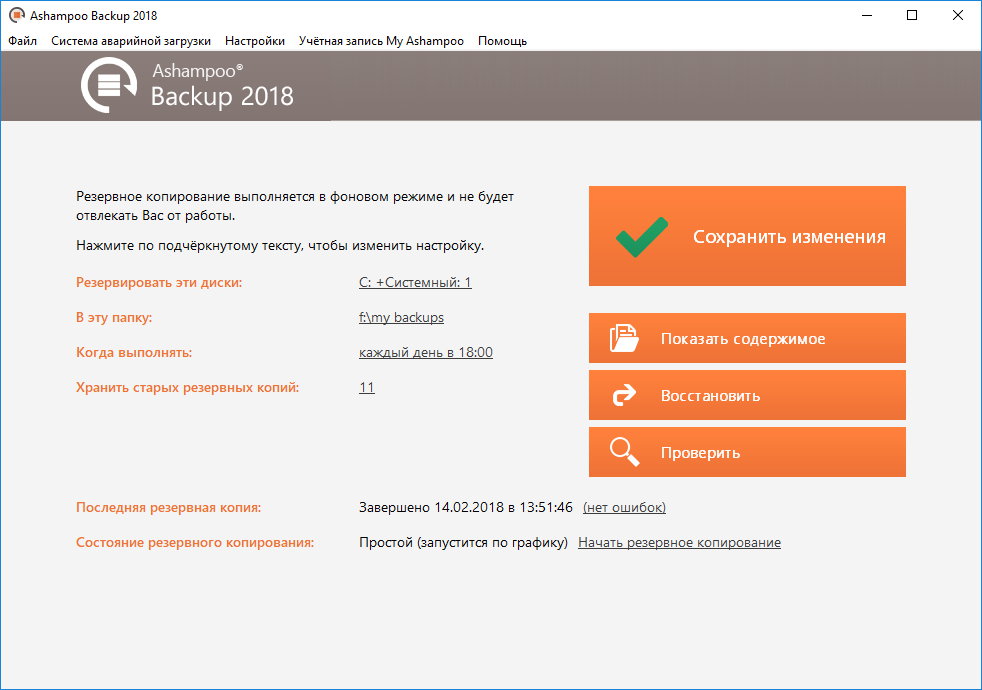Open the Настройки menu
This screenshot has height=690, width=982.
(255, 41)
